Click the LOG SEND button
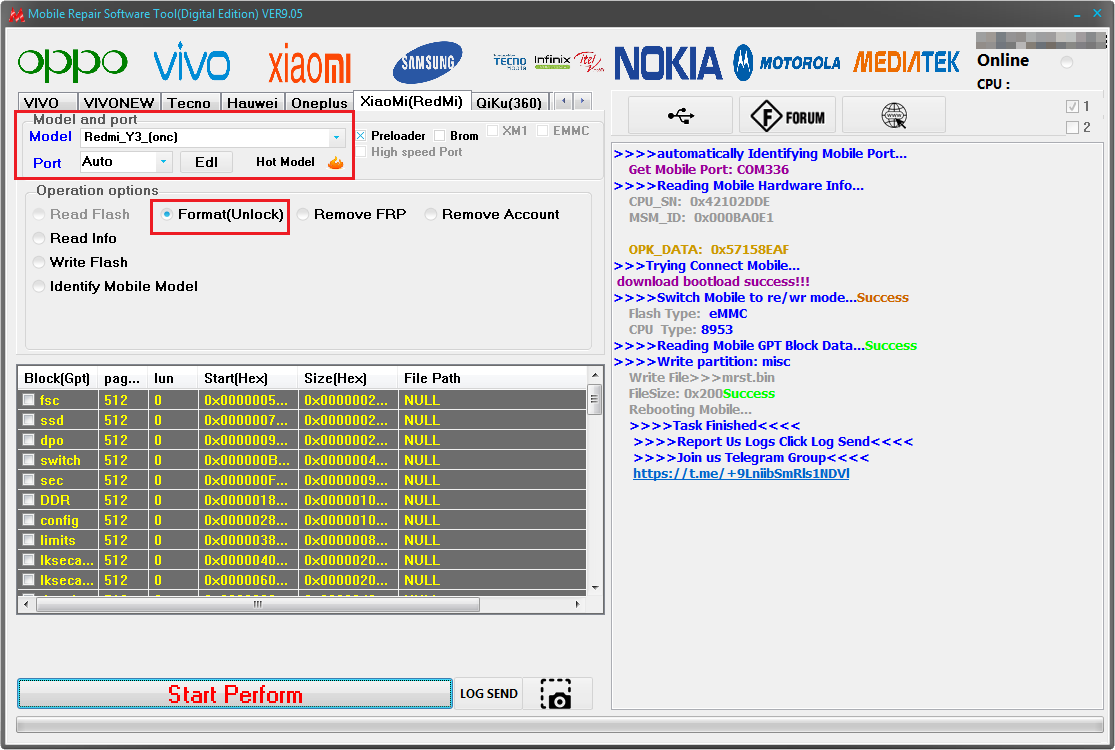Viewport: 1115px width, 750px height. point(489,694)
